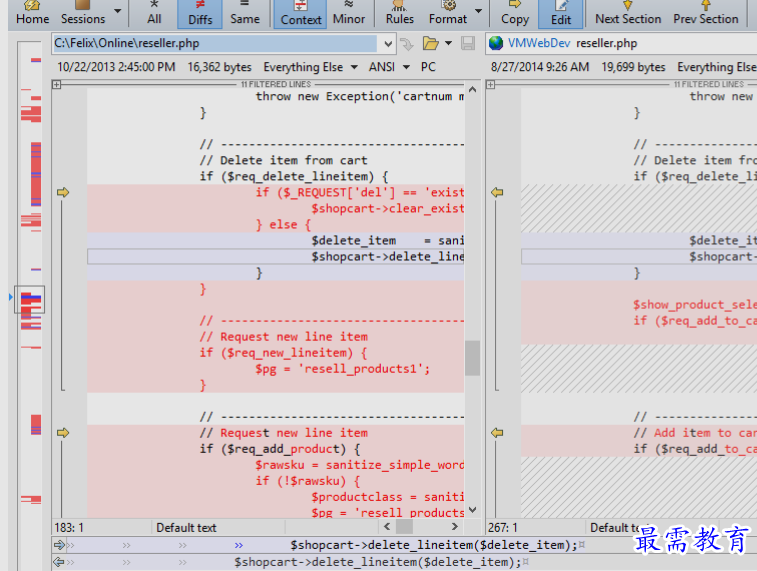The width and height of the screenshot is (757, 571).
Task: Edit the left file path field
Action: 215,43
